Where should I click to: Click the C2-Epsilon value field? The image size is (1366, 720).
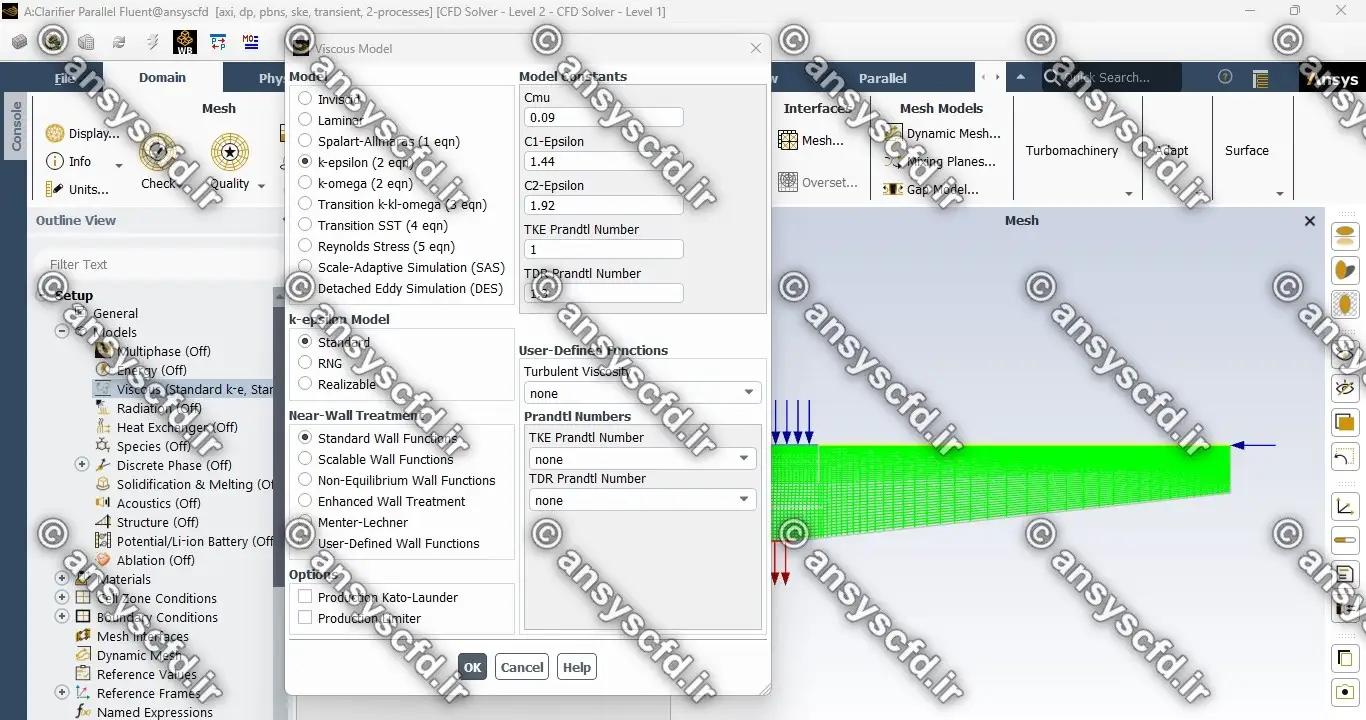pos(603,205)
